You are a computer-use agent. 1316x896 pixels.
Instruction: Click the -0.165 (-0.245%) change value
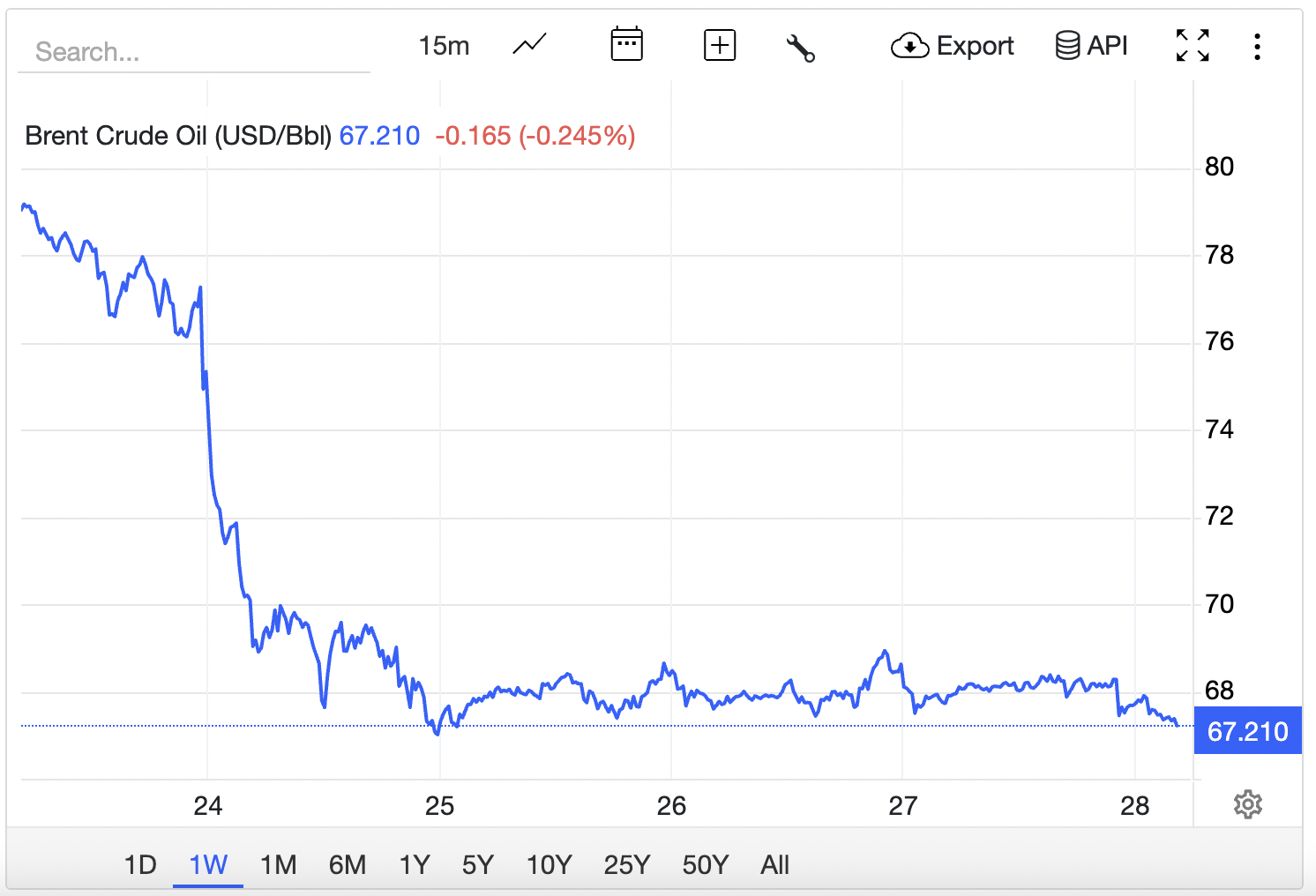click(535, 136)
